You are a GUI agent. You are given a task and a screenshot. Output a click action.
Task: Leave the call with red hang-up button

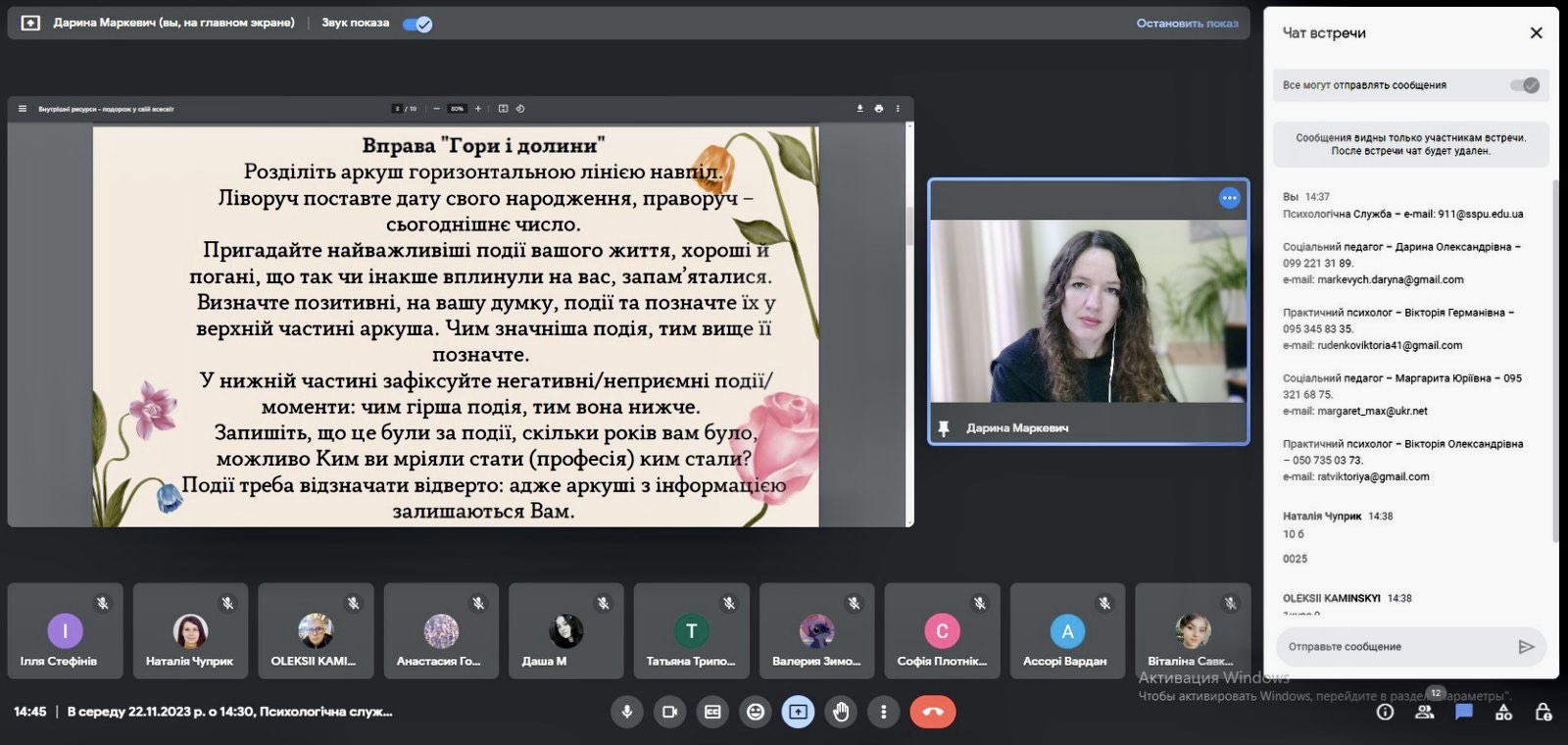pyautogui.click(x=932, y=712)
